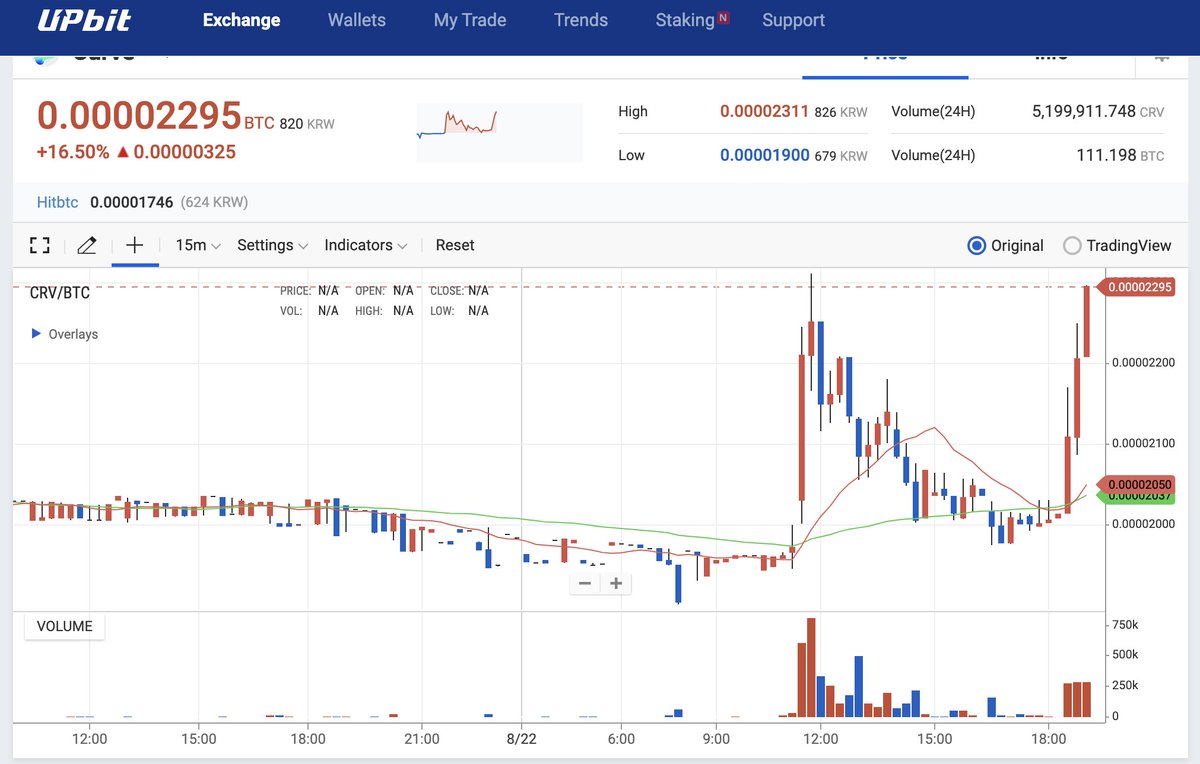The height and width of the screenshot is (764, 1200).
Task: Click the High value 0.00002311
Action: coord(764,112)
